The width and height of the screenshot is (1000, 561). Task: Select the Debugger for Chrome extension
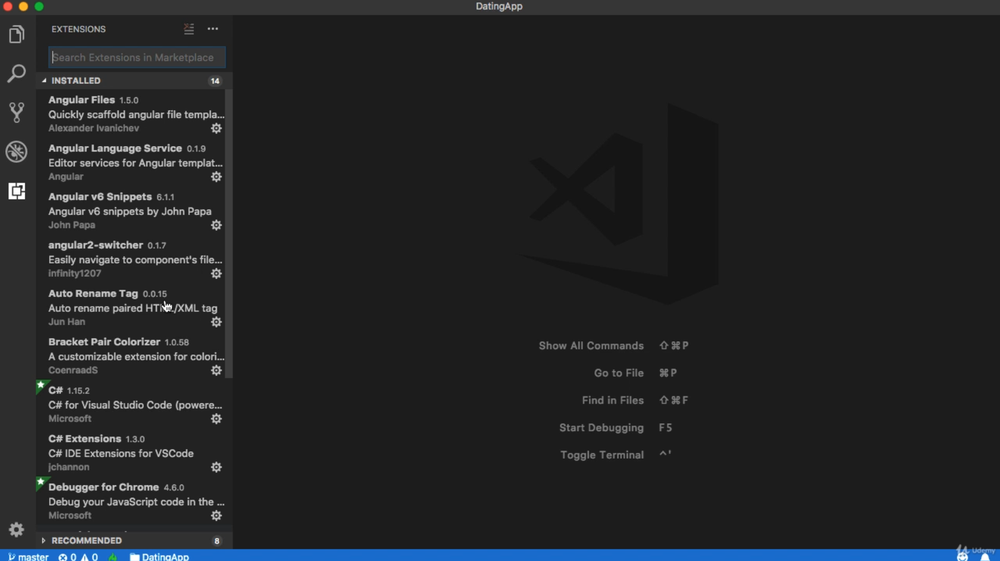[131, 501]
